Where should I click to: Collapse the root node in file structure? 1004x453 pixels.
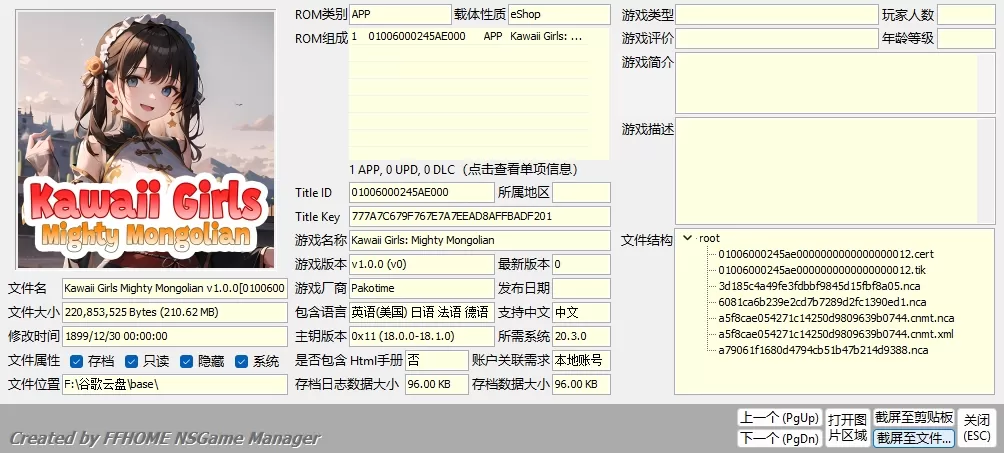click(x=687, y=238)
